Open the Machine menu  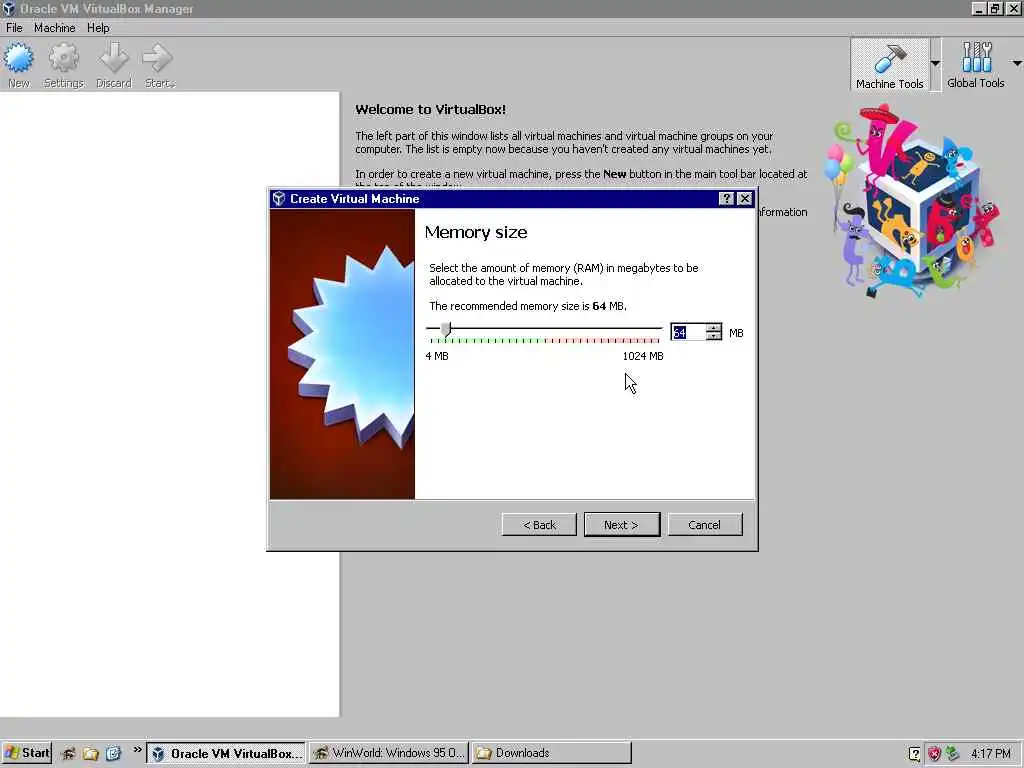[54, 27]
